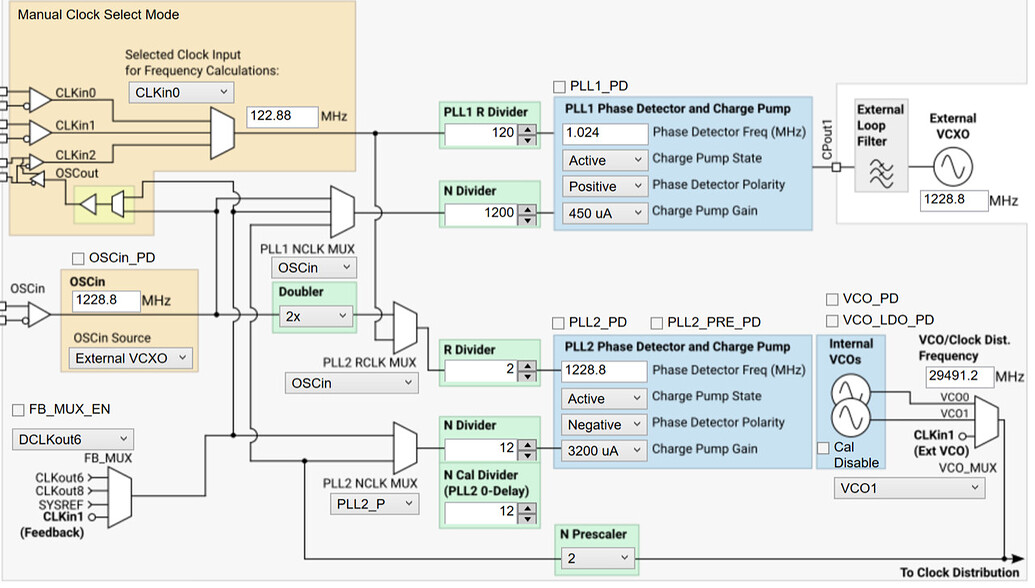Screen dimensions: 1035x588
Task: Toggle the VCO_PD checkbox
Action: (x=832, y=298)
